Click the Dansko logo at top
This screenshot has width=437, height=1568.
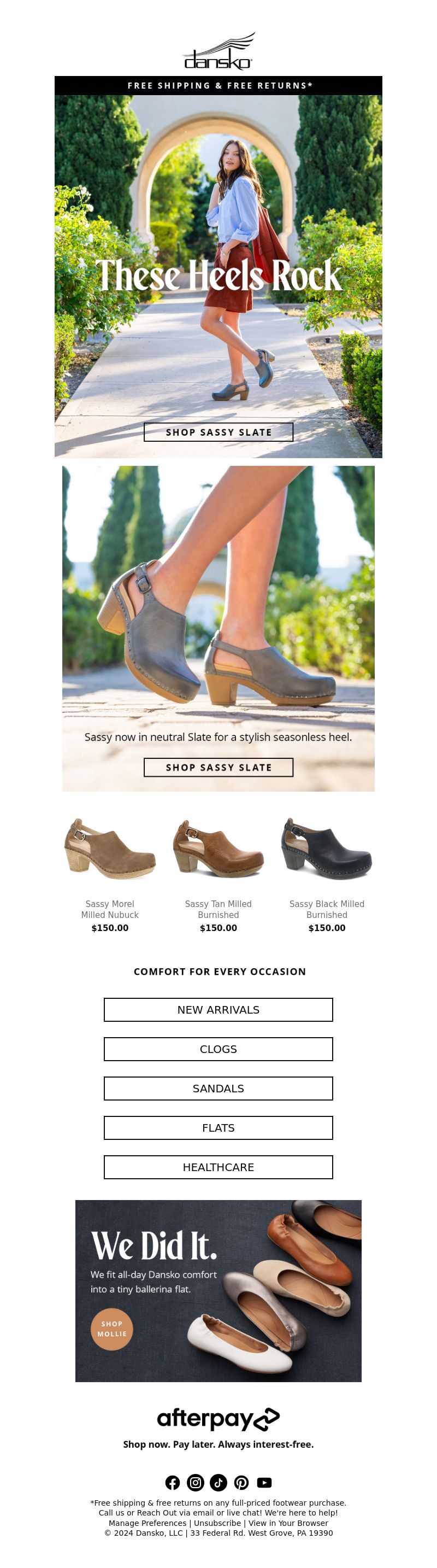(x=219, y=52)
